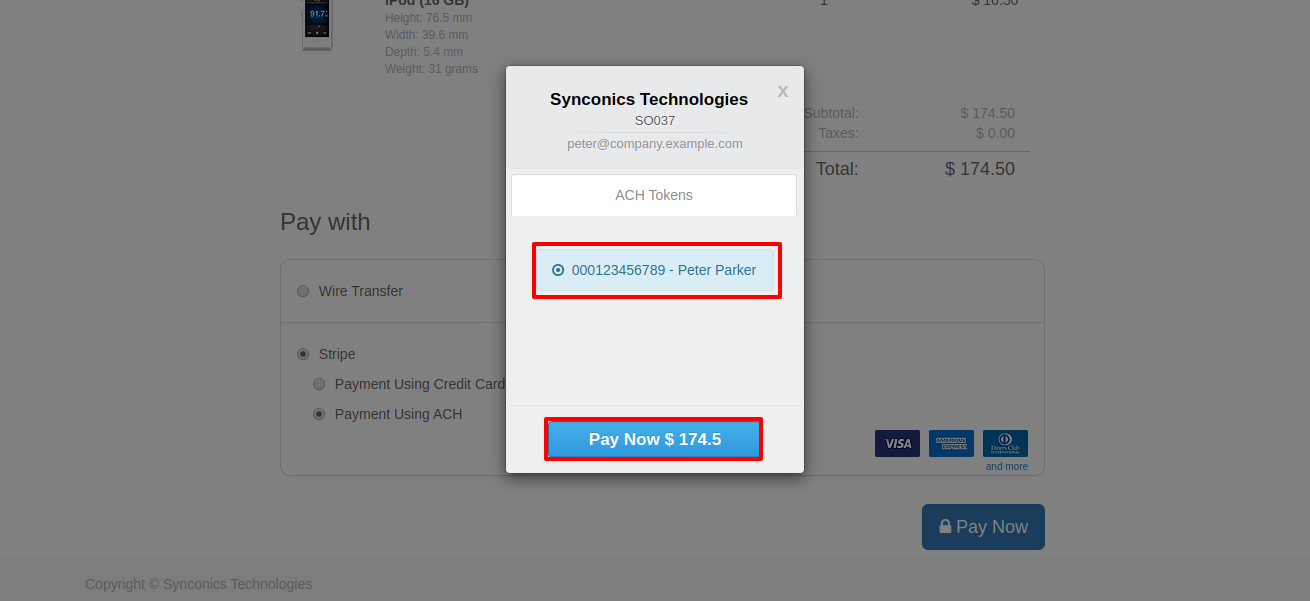The height and width of the screenshot is (601, 1310).
Task: Click the Stripe label text
Action: coord(337,354)
